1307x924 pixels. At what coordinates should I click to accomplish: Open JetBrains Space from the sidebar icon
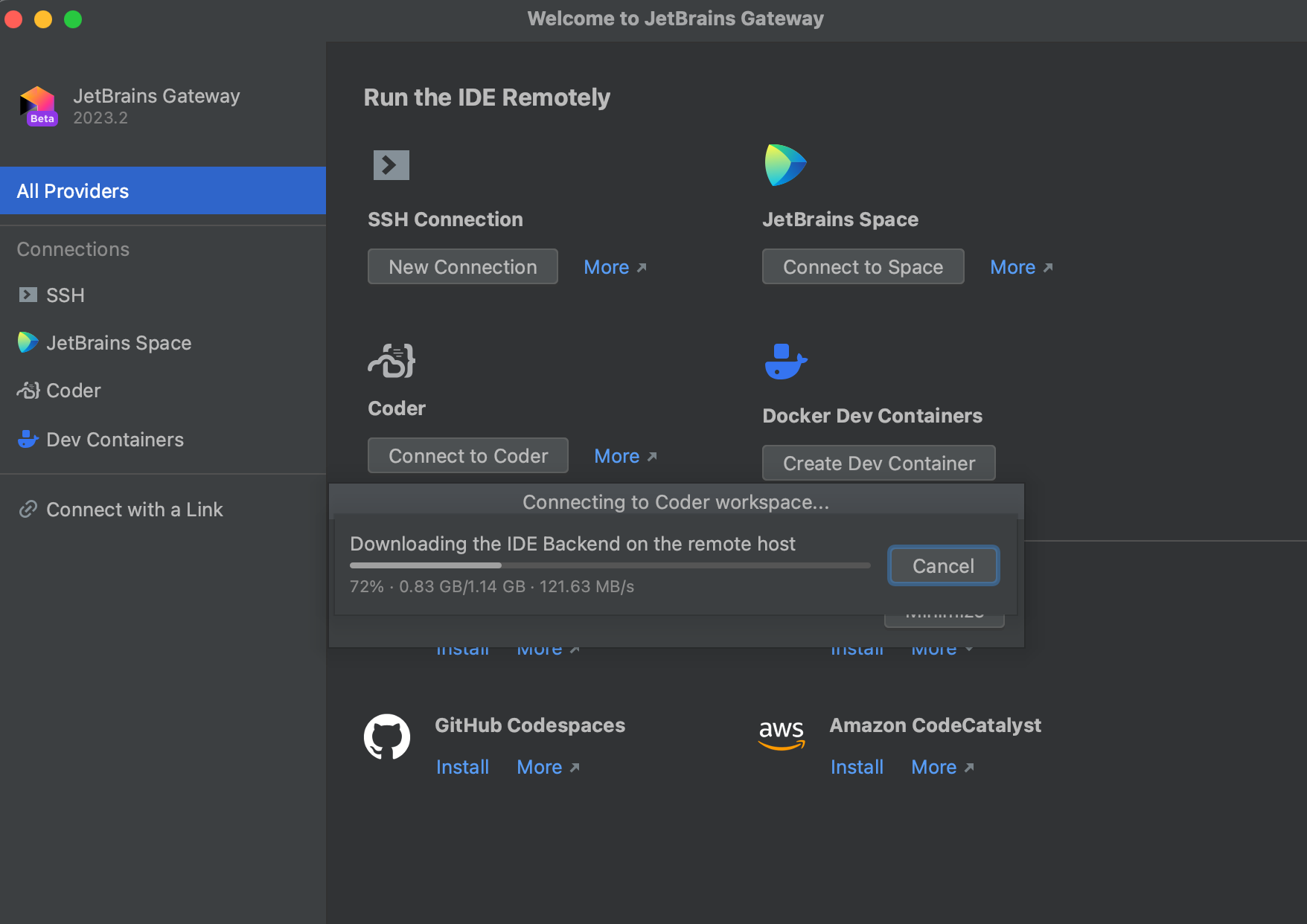(26, 343)
